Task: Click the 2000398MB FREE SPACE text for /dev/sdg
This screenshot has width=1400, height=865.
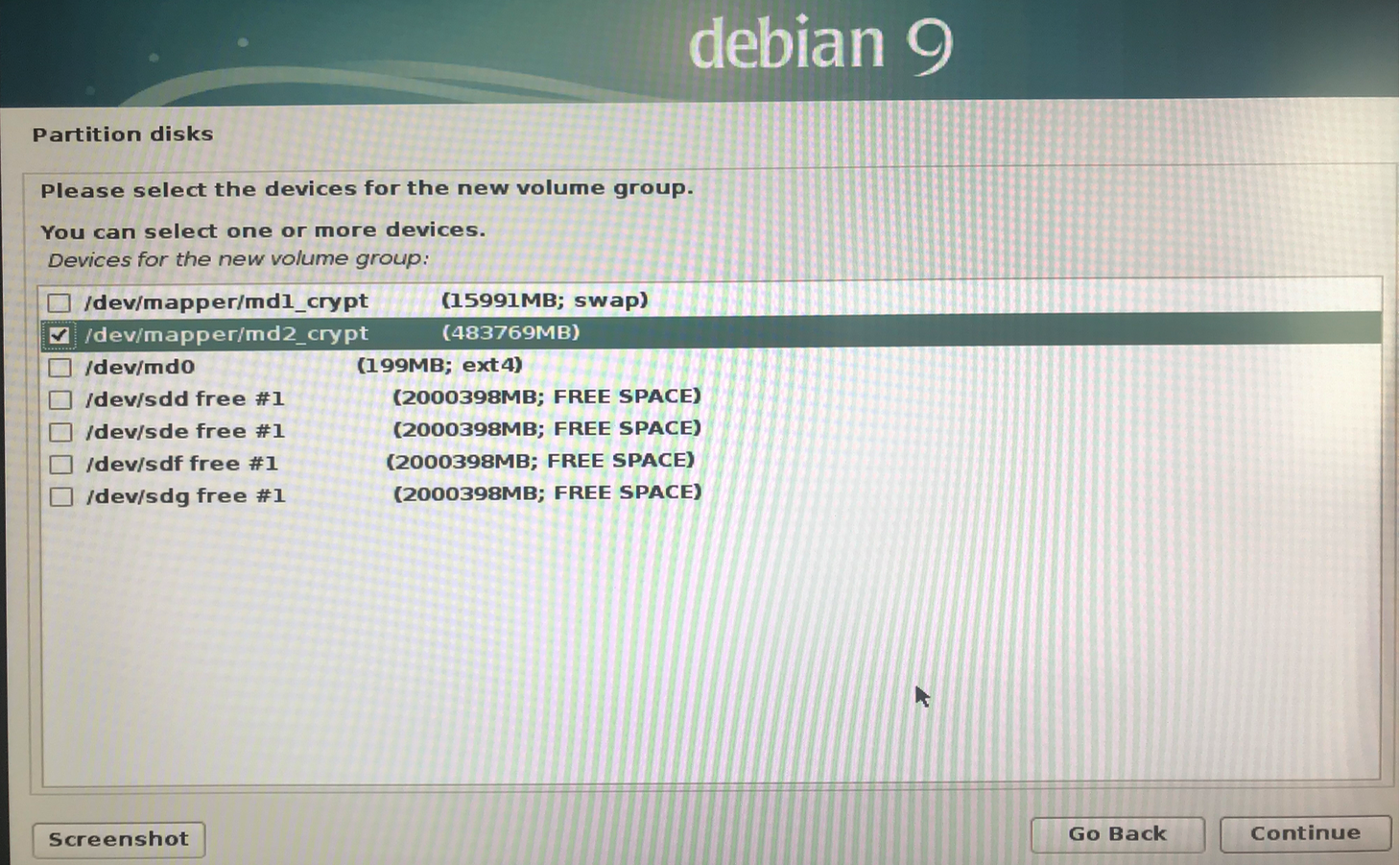Action: pos(547,493)
